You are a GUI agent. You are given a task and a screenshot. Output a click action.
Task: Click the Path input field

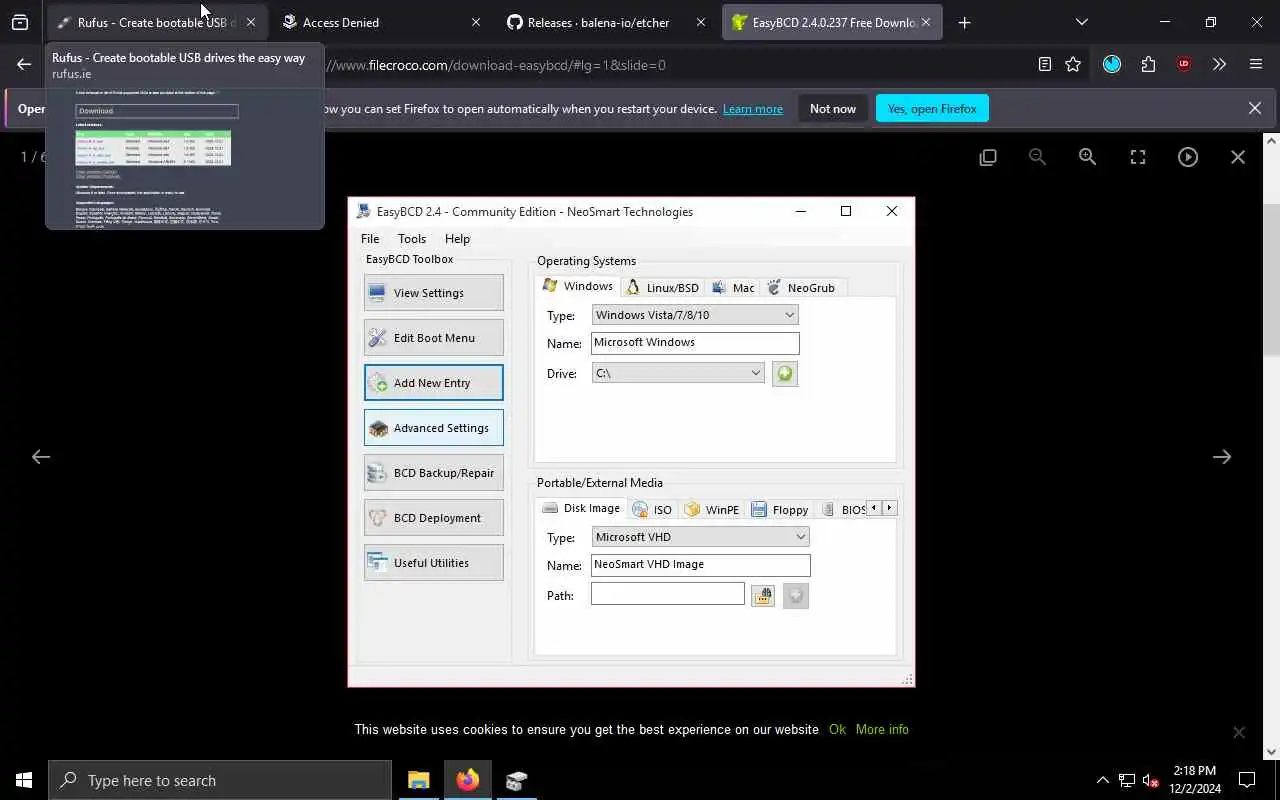pyautogui.click(x=668, y=594)
